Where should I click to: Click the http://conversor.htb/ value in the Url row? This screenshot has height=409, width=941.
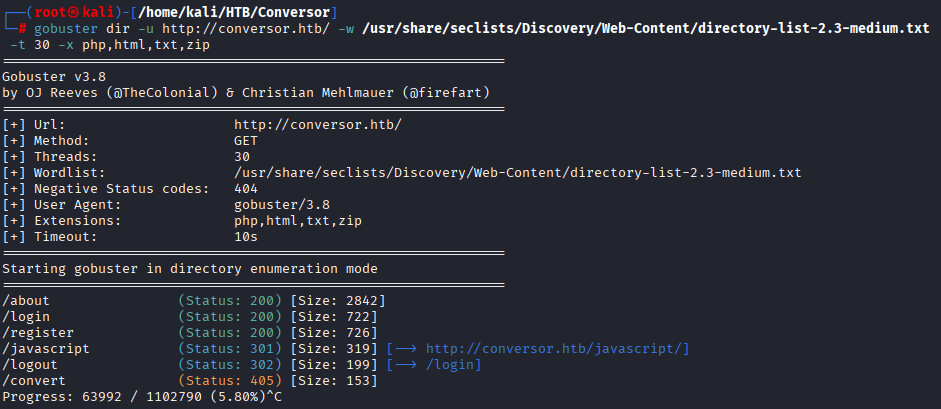tap(317, 125)
